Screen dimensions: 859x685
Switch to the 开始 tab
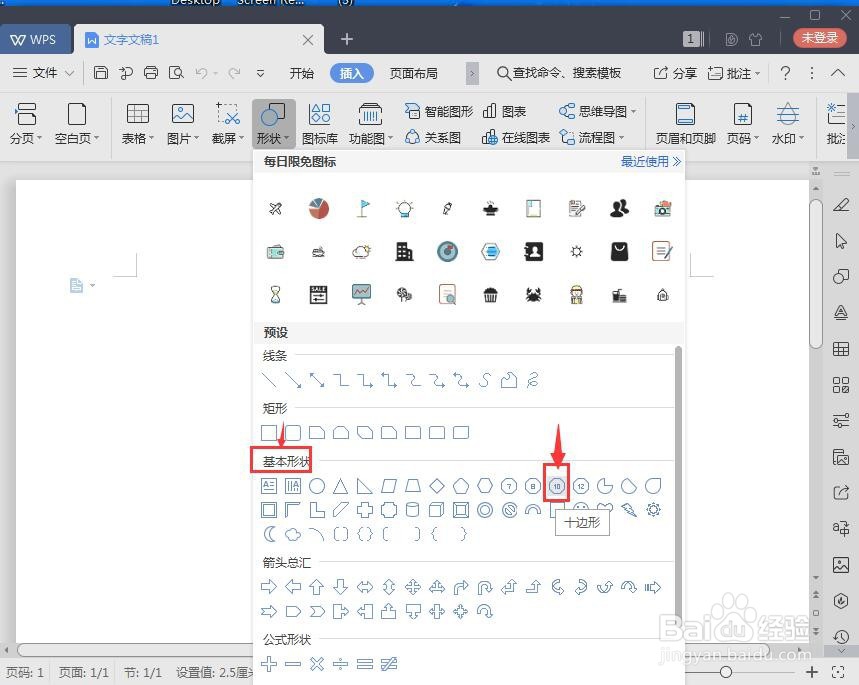pyautogui.click(x=301, y=73)
